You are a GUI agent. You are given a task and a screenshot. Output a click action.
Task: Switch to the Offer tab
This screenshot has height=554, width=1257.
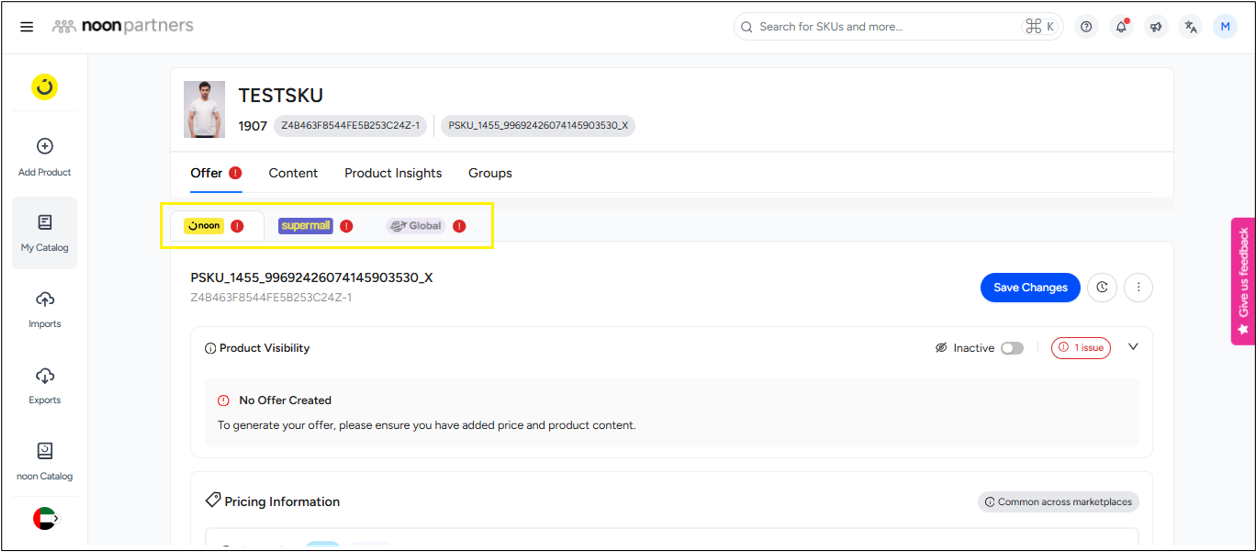[216, 173]
